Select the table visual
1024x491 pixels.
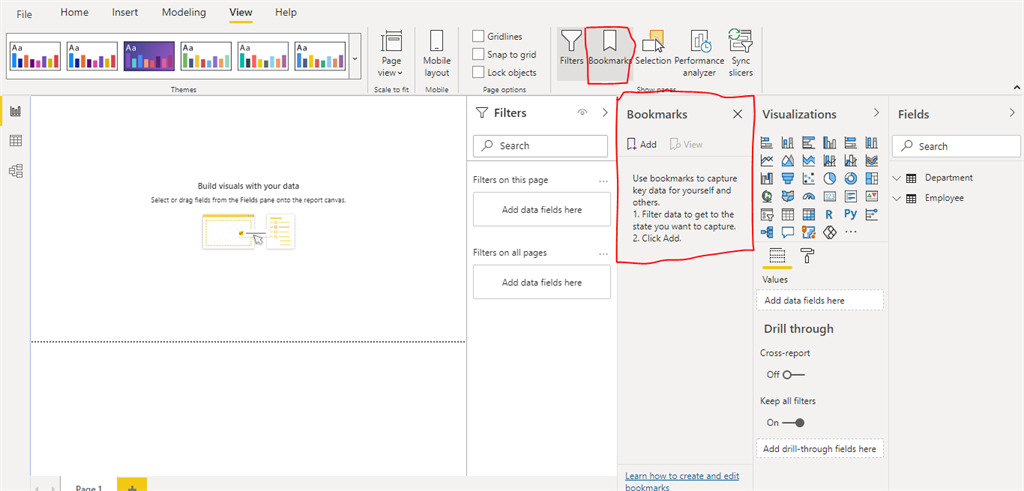click(x=788, y=214)
